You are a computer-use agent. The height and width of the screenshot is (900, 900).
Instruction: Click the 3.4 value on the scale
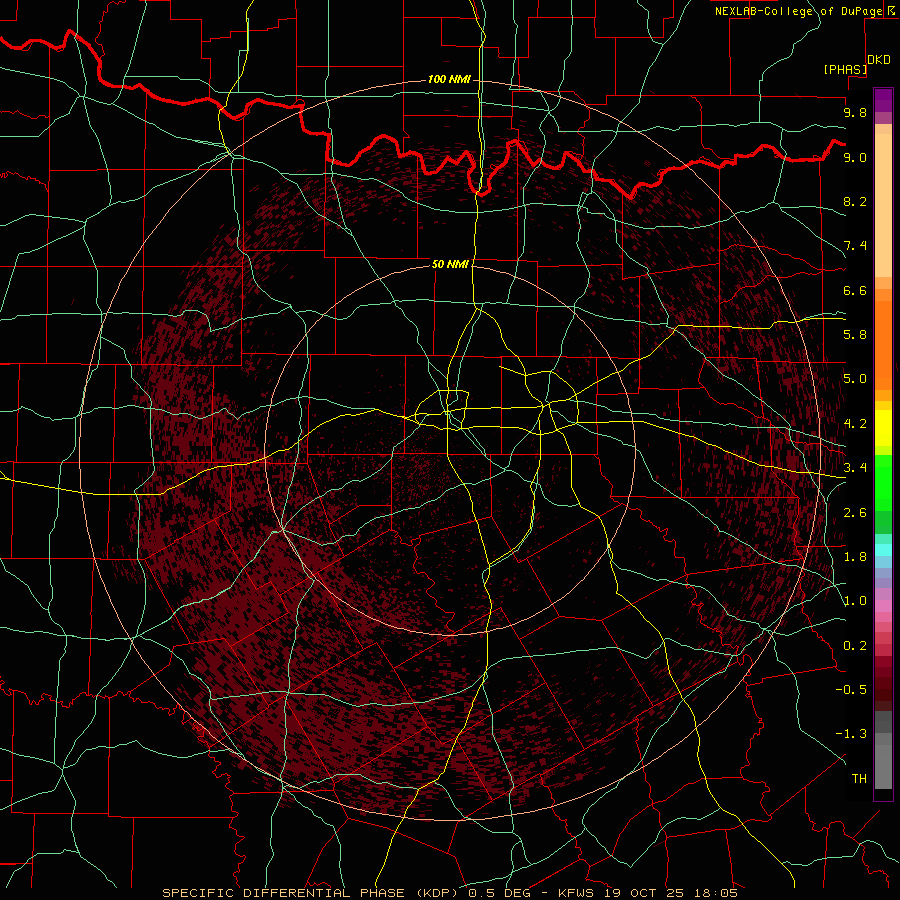(855, 468)
